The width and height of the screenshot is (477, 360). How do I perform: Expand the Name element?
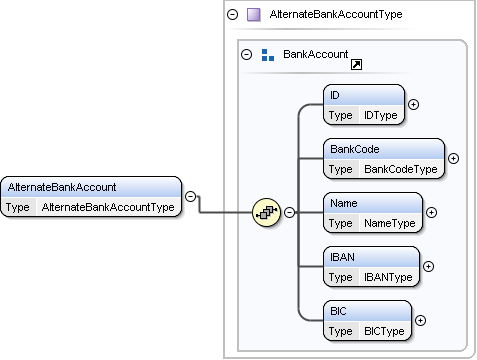(431, 212)
